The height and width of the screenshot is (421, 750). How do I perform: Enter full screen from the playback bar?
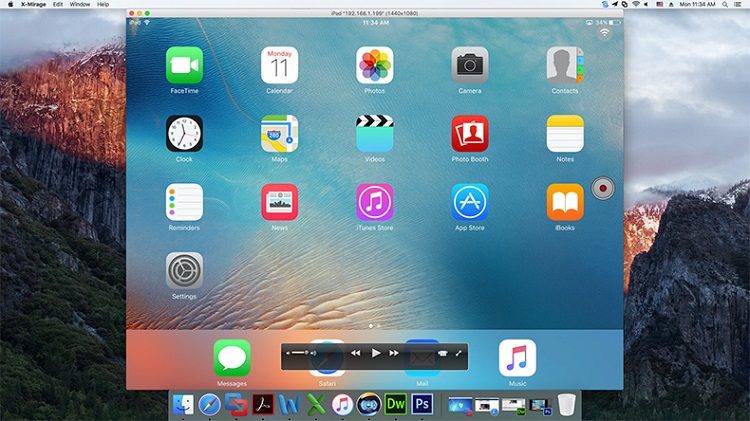point(458,353)
